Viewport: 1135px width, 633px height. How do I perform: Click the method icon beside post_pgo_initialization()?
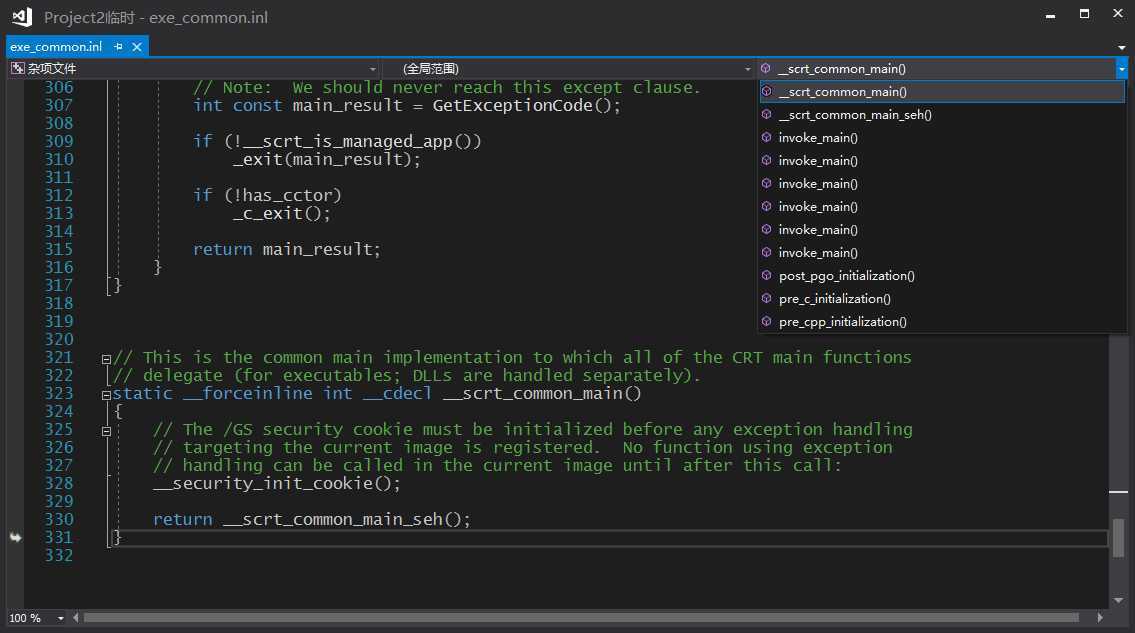767,275
